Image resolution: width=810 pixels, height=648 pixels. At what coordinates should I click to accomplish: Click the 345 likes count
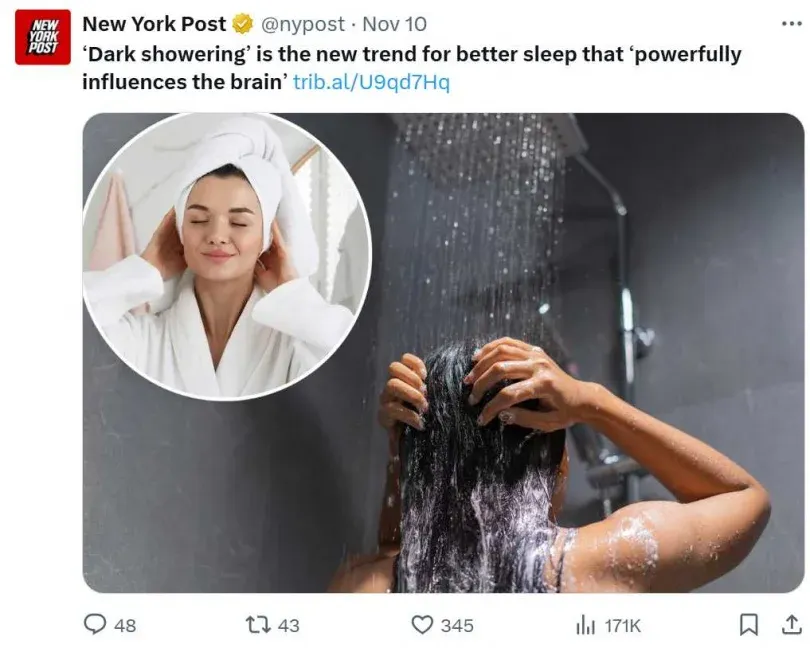pyautogui.click(x=457, y=625)
